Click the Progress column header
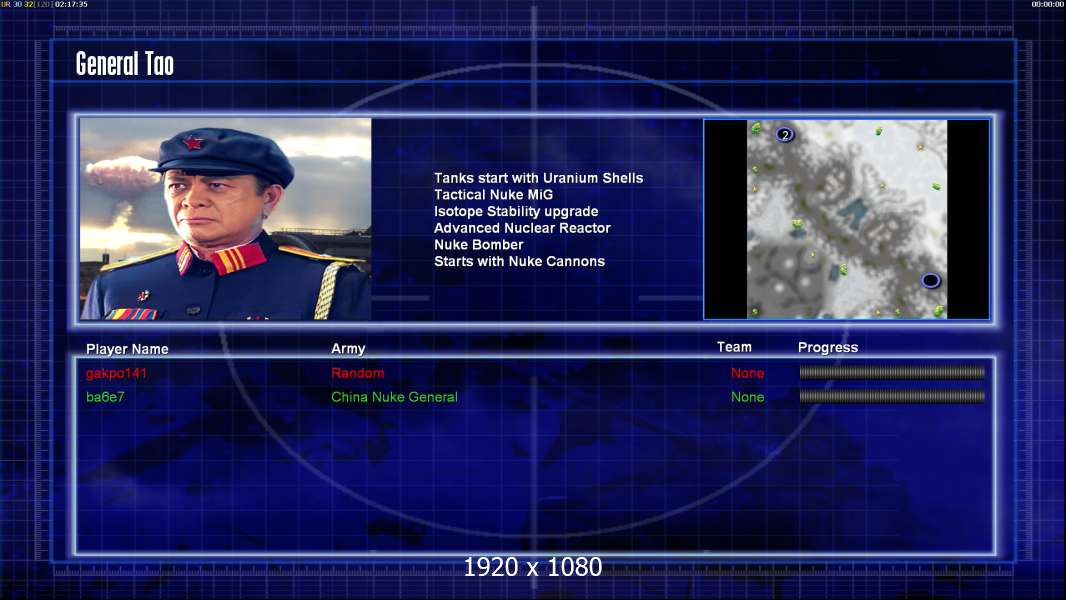Image resolution: width=1066 pixels, height=600 pixels. pyautogui.click(x=827, y=348)
